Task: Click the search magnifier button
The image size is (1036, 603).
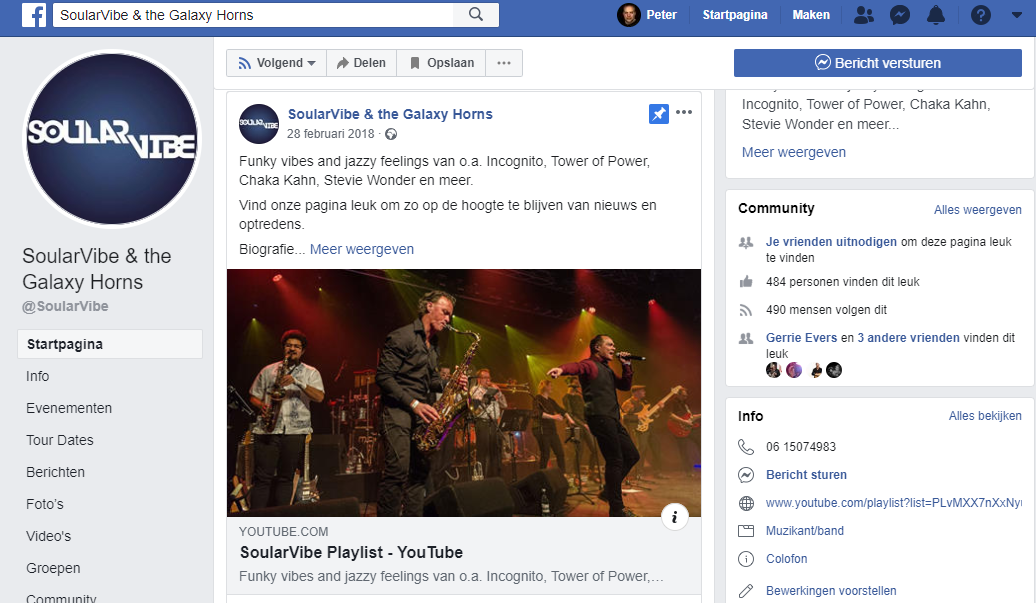Action: [476, 15]
